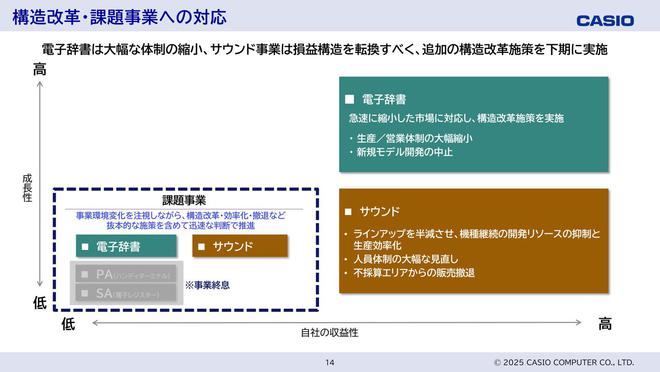Click the horizontal axis label 自社の収益性
This screenshot has width=660, height=372.
click(x=330, y=333)
